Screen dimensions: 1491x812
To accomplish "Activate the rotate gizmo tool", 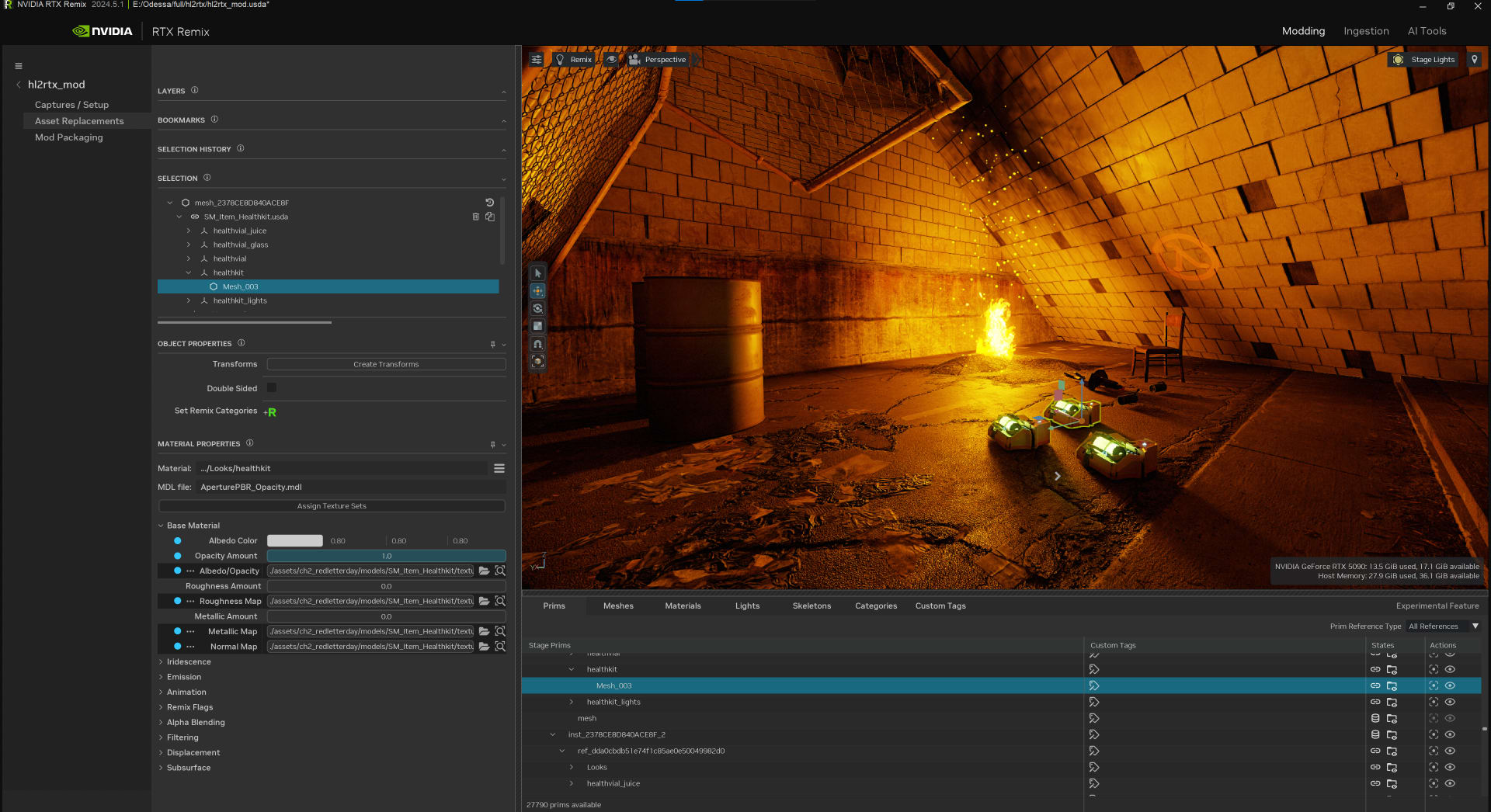I will (537, 308).
